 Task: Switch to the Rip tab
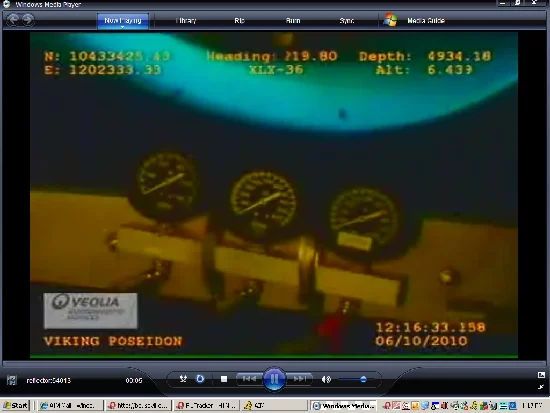coord(239,21)
